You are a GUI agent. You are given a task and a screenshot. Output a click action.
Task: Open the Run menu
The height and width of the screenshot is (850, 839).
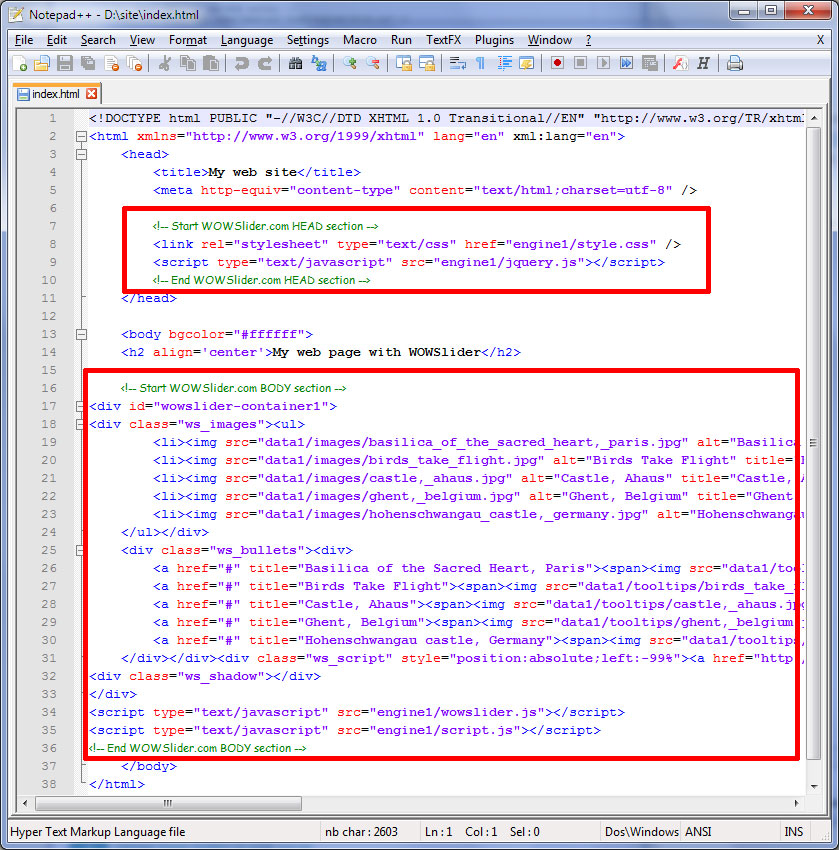click(x=401, y=40)
